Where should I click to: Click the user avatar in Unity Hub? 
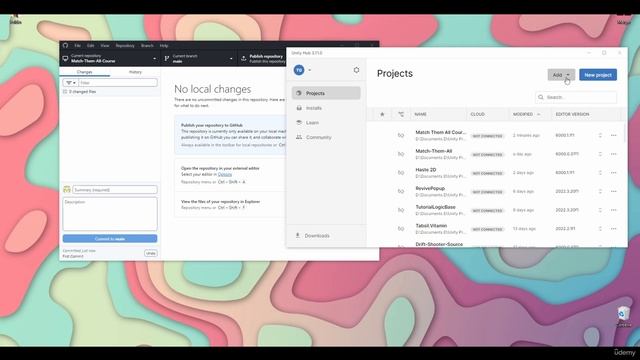tap(299, 70)
